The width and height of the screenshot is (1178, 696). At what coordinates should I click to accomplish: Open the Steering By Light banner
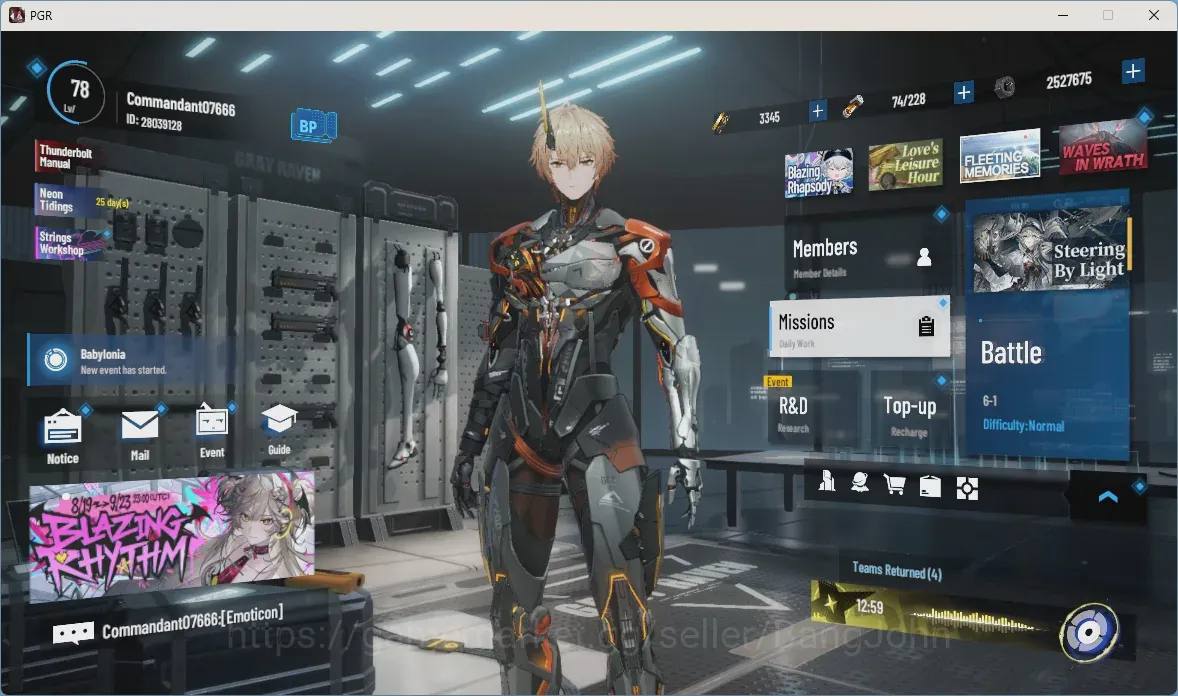coord(1051,251)
